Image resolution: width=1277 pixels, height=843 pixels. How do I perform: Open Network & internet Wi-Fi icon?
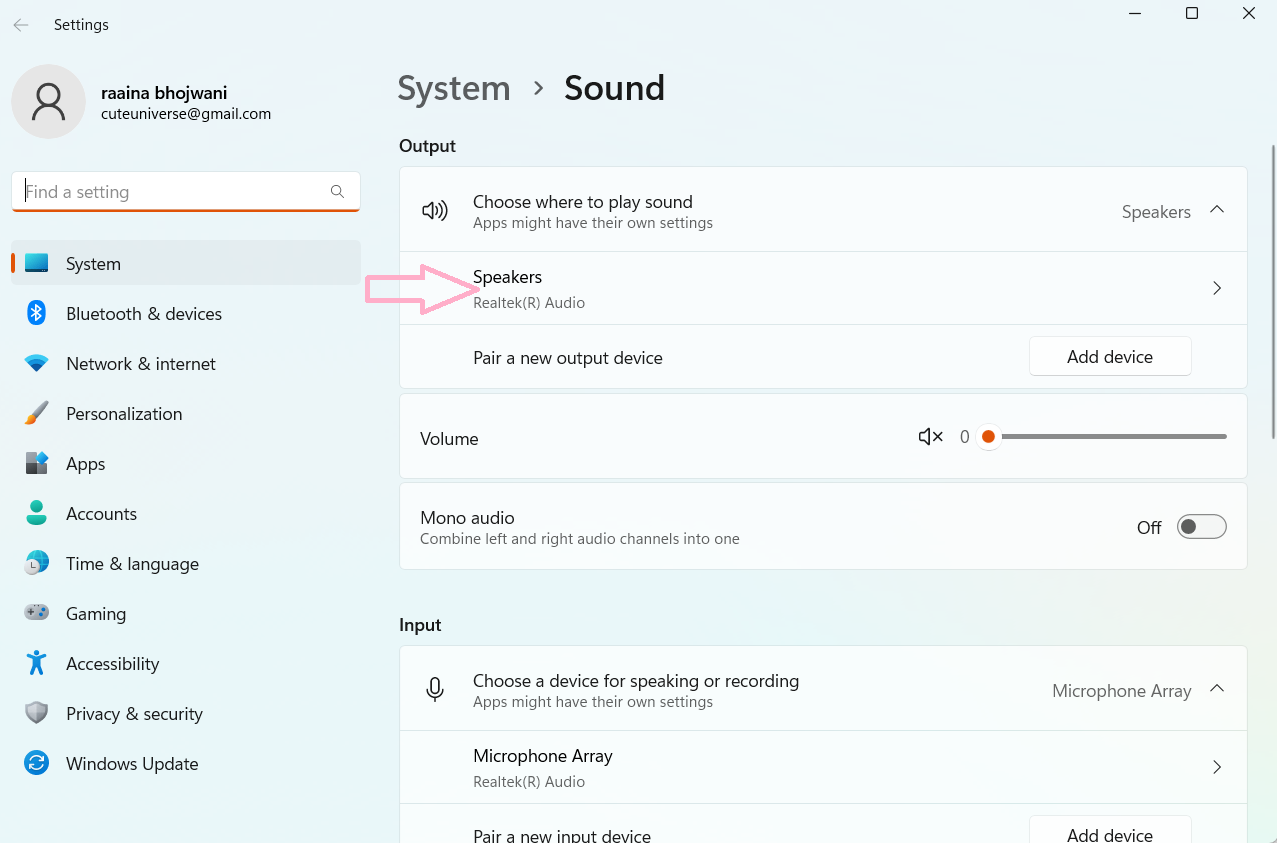[x=37, y=364]
